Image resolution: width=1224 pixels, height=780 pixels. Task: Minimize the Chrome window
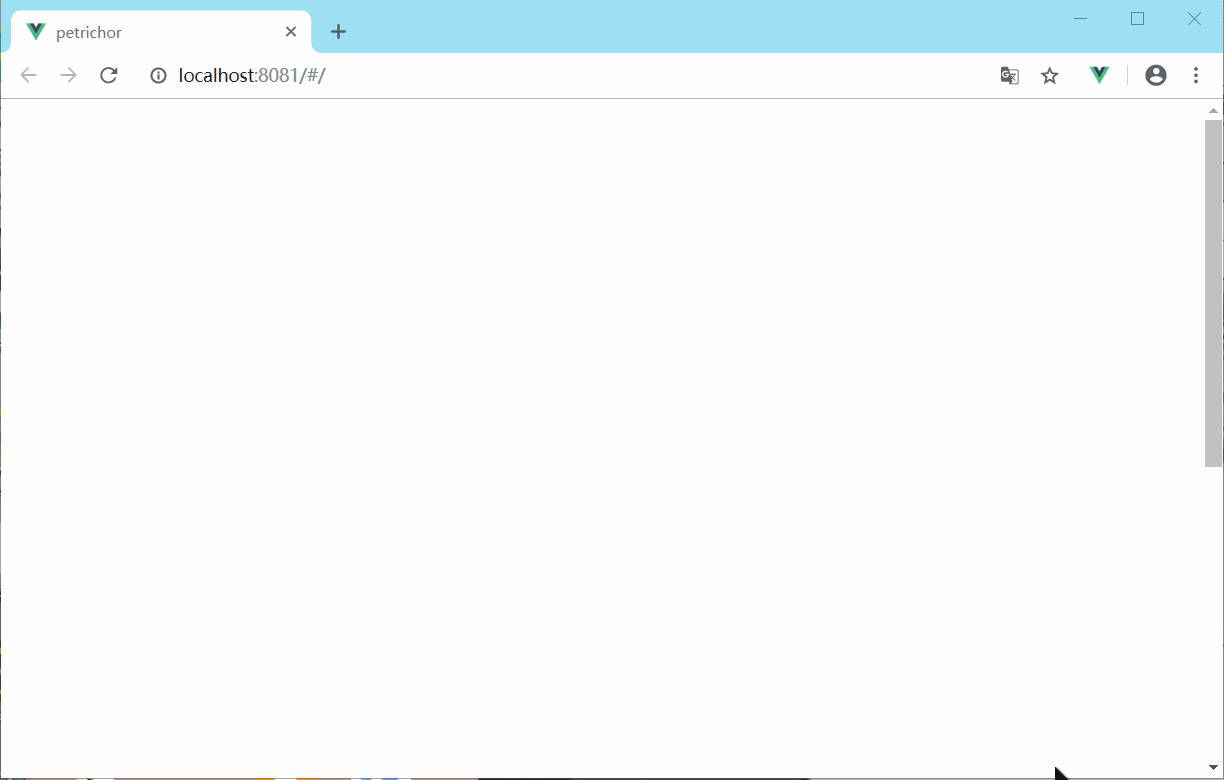tap(1080, 18)
